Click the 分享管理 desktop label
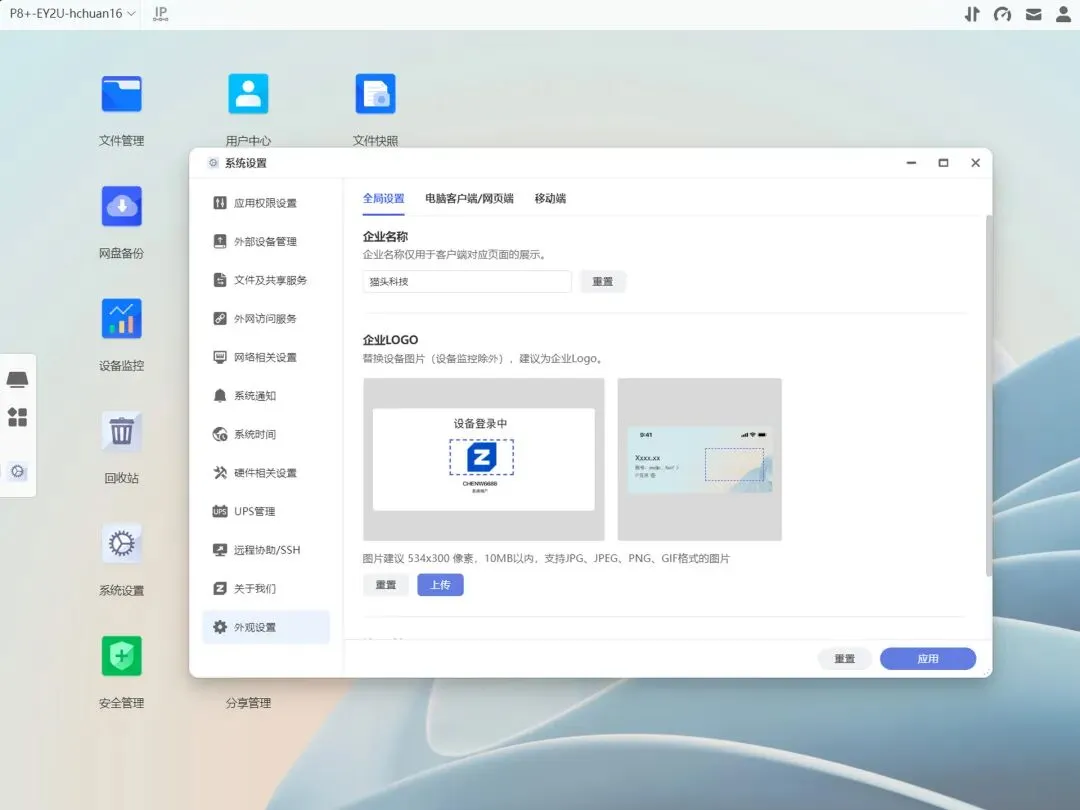This screenshot has height=810, width=1080. pos(248,703)
